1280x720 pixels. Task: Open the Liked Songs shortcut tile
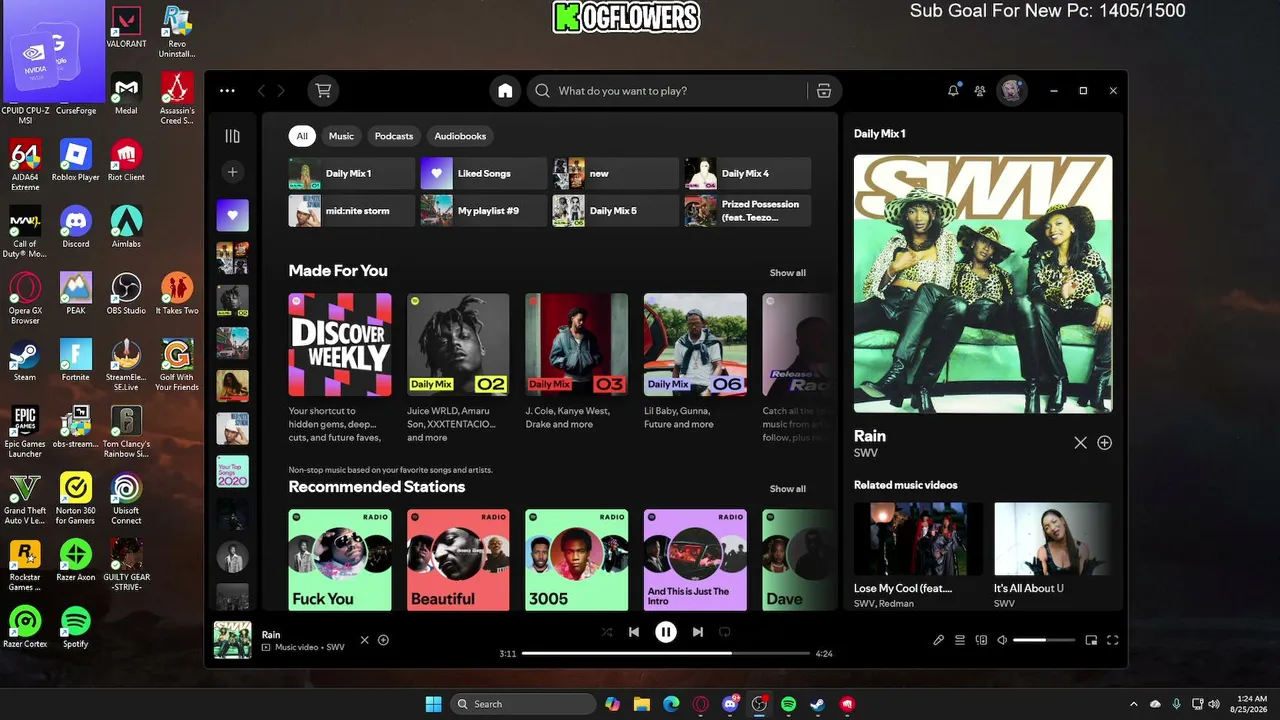[x=484, y=173]
